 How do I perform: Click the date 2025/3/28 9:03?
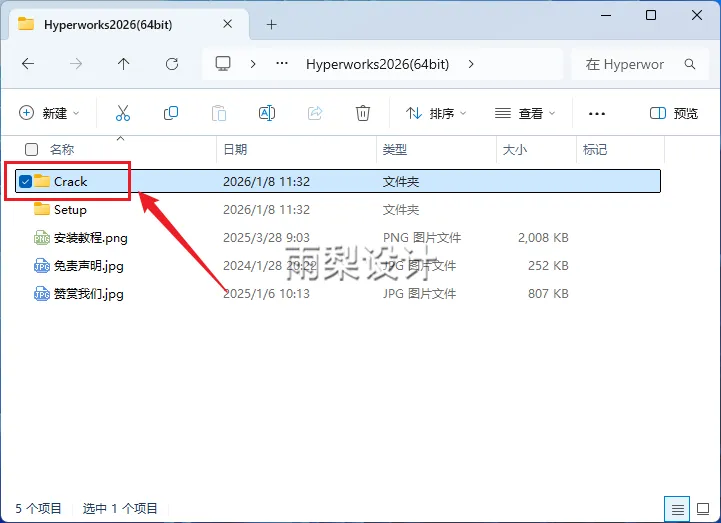266,238
